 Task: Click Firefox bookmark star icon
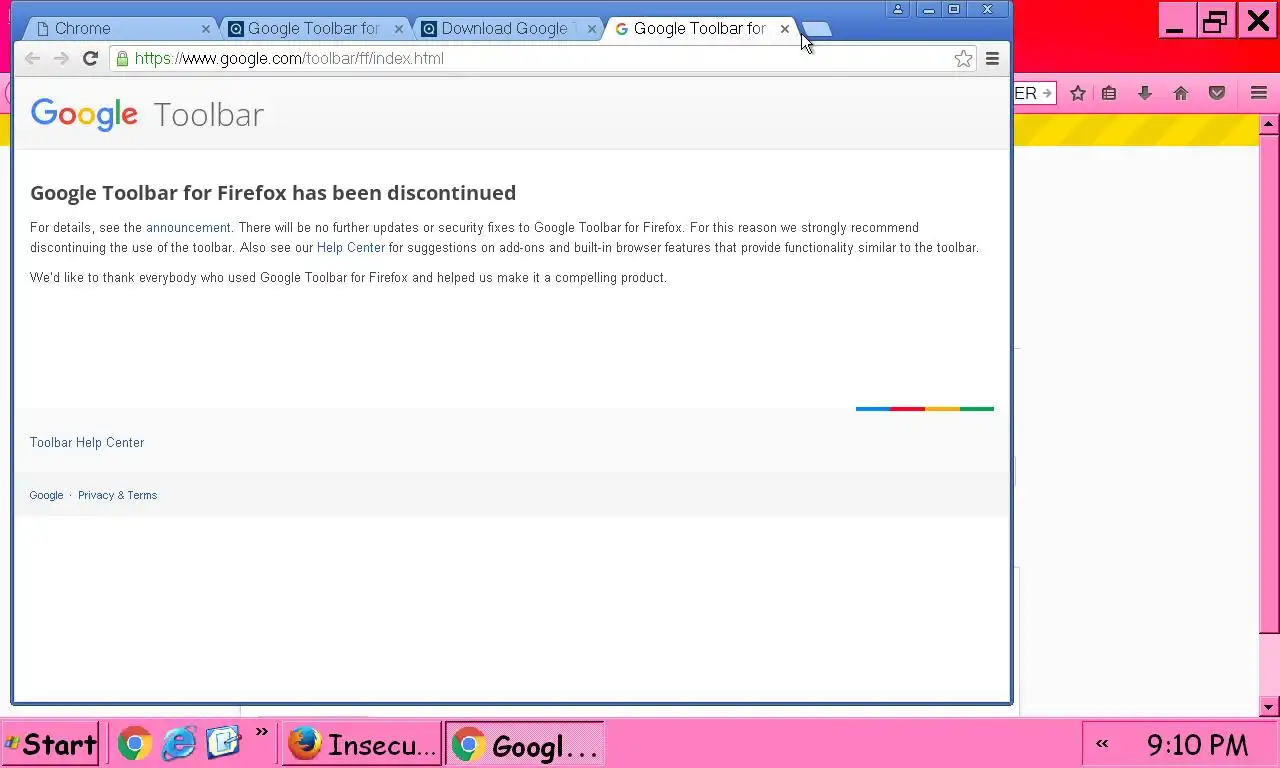coord(1078,93)
